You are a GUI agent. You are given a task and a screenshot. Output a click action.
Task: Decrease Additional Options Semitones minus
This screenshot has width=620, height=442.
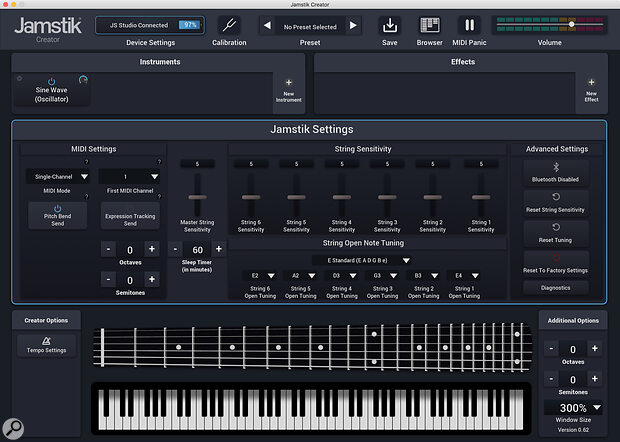click(551, 379)
